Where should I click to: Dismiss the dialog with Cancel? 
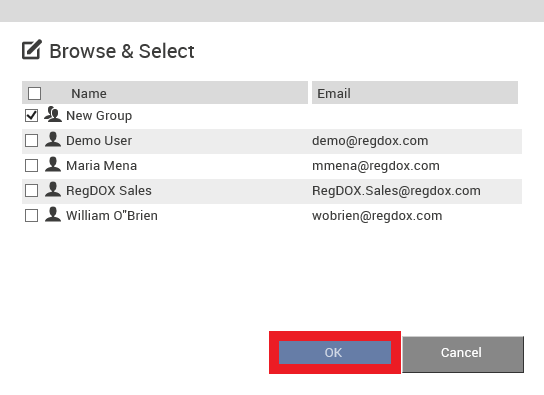pyautogui.click(x=463, y=354)
